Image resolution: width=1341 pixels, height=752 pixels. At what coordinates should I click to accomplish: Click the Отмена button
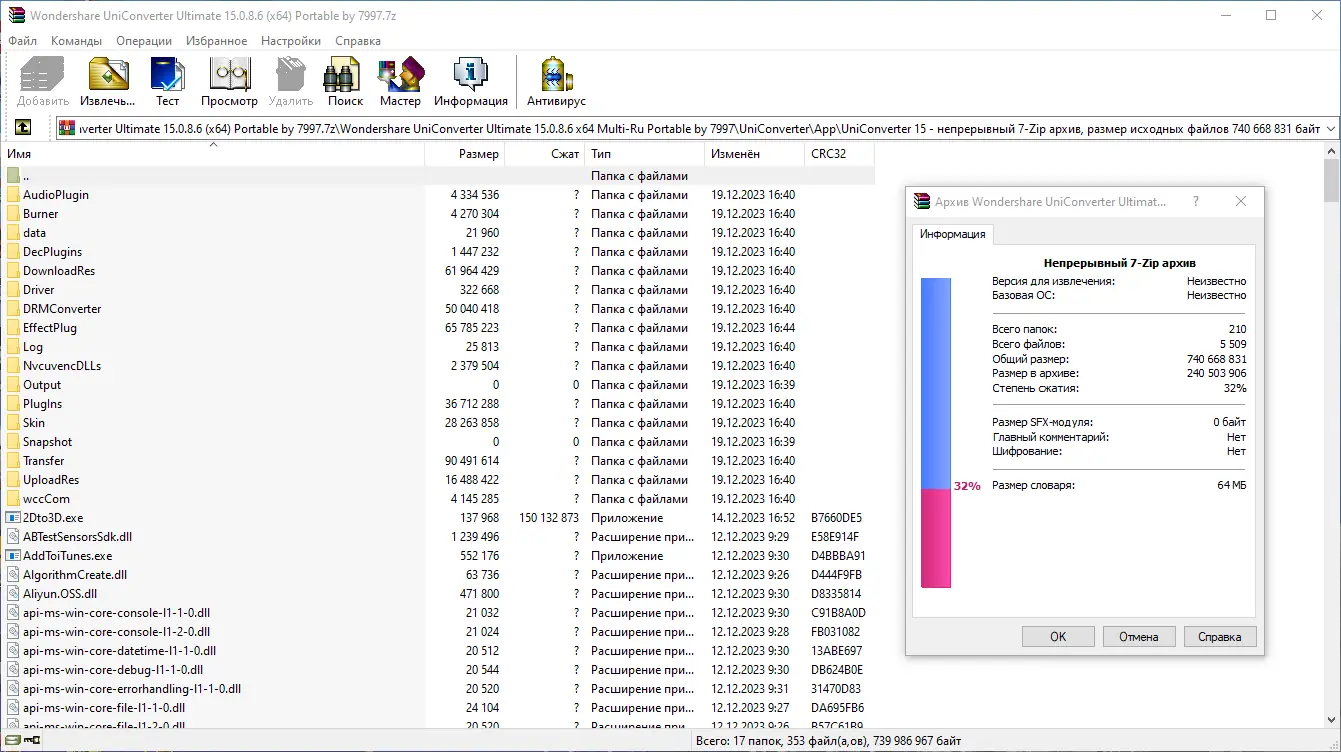tap(1139, 637)
